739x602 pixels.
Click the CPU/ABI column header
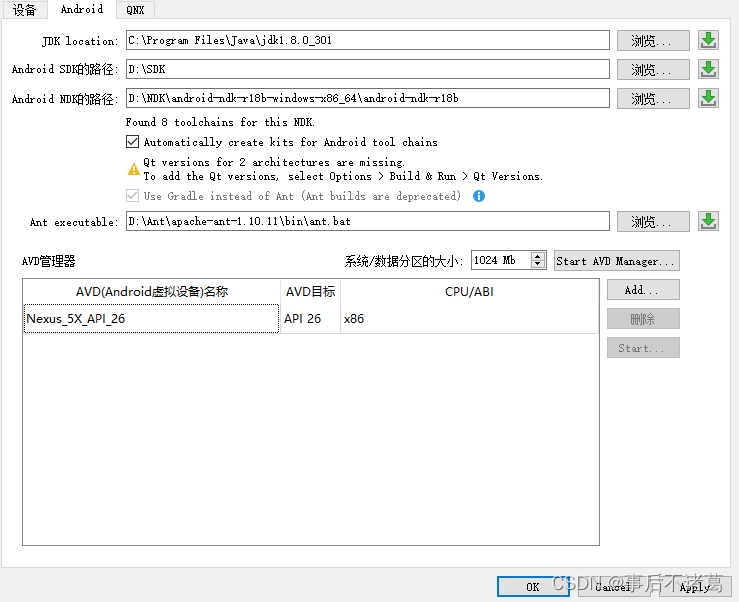(x=469, y=291)
